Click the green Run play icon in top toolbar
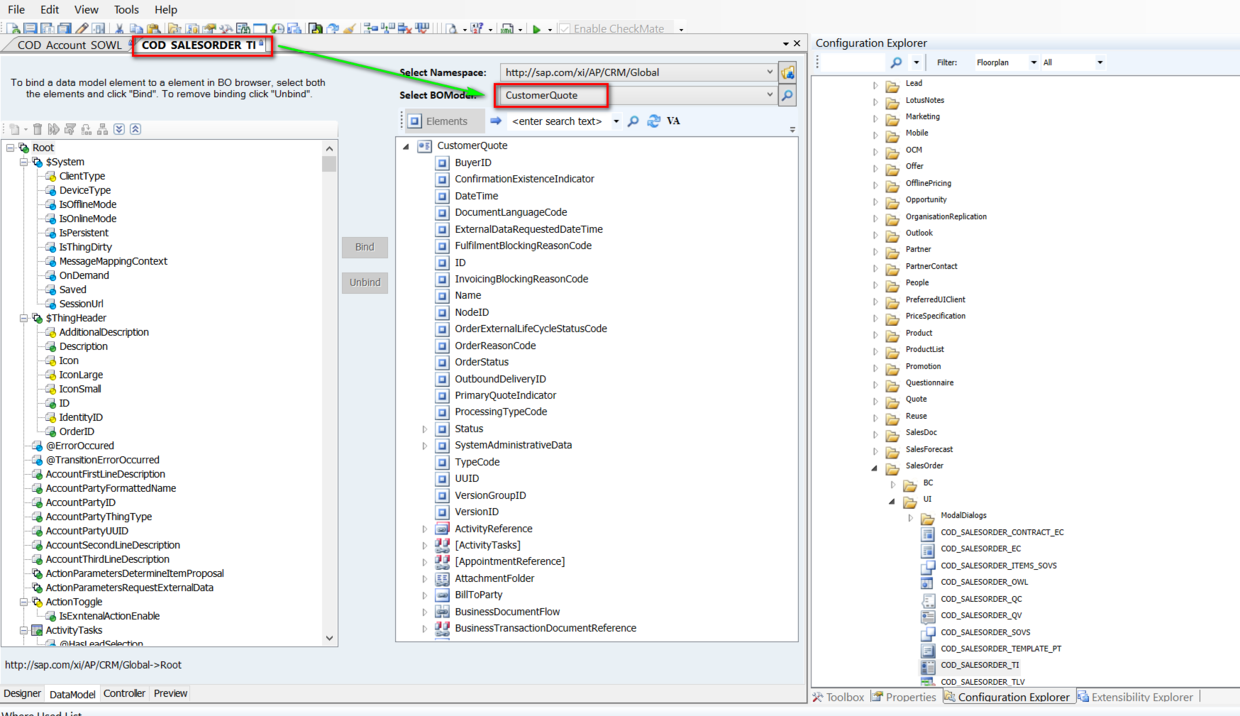Viewport: 1240px width, 716px height. [x=537, y=29]
